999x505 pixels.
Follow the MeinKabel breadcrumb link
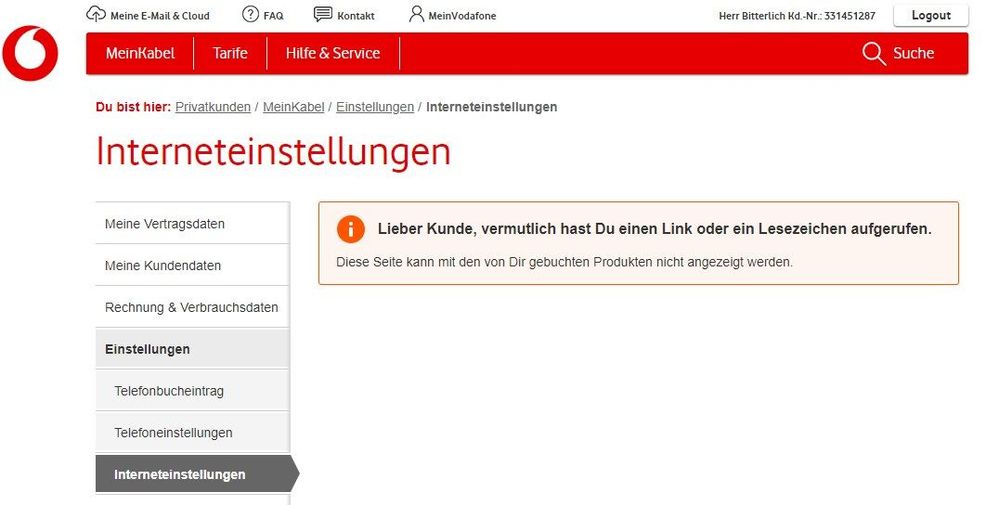[294, 107]
